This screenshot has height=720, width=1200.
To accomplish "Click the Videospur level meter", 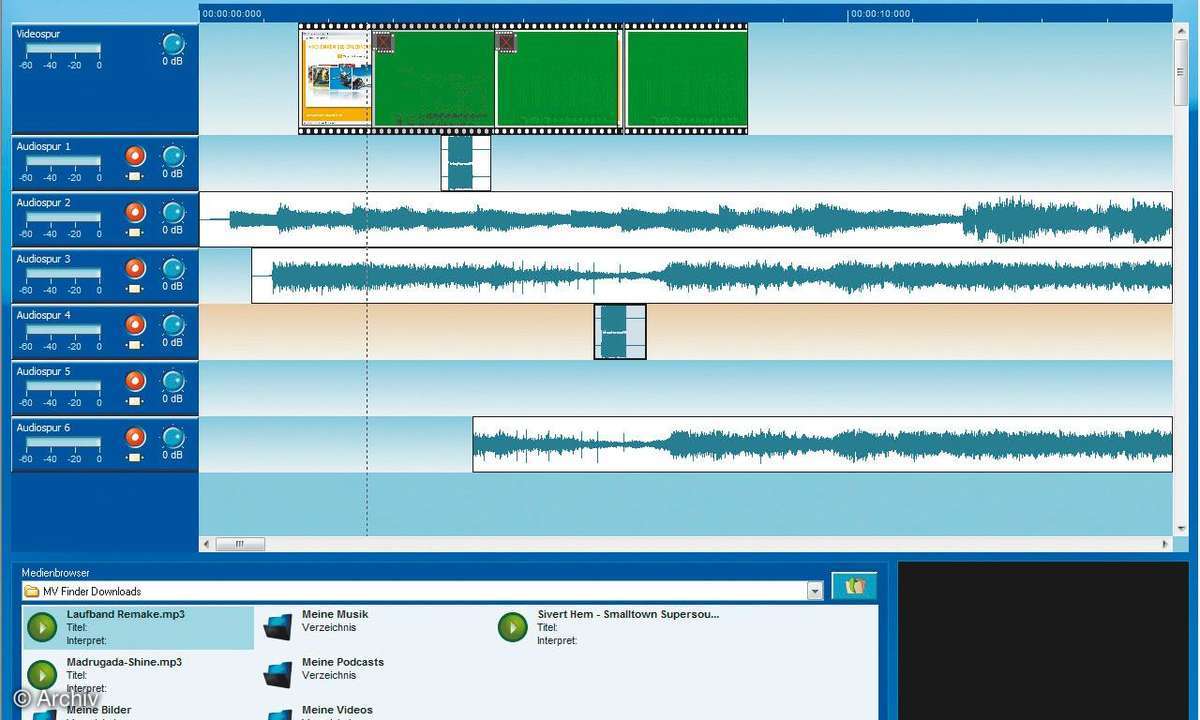I will (x=63, y=48).
